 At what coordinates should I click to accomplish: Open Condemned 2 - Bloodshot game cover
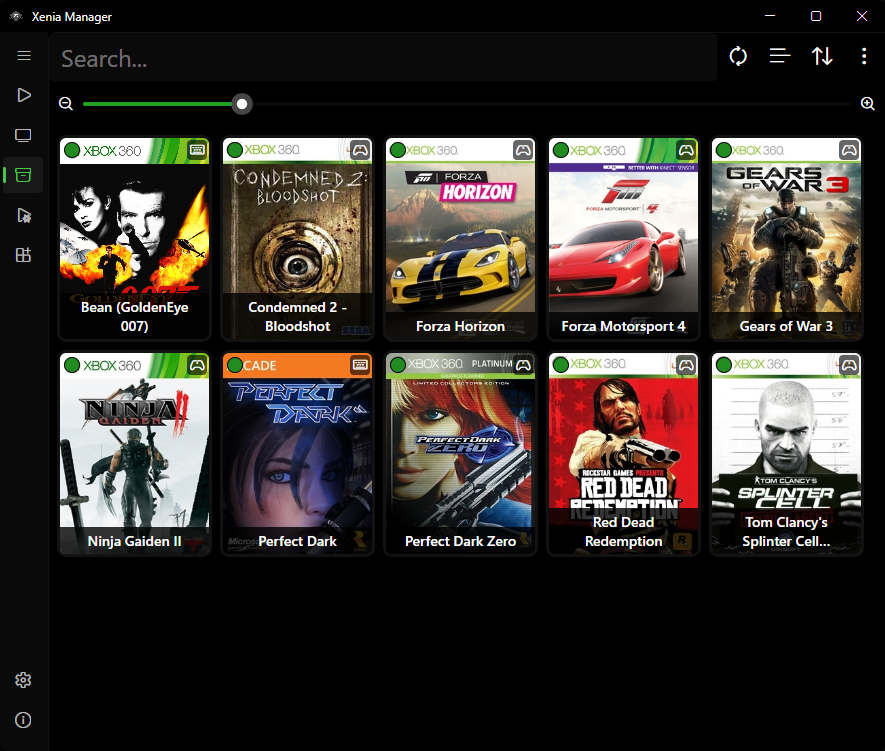click(297, 239)
